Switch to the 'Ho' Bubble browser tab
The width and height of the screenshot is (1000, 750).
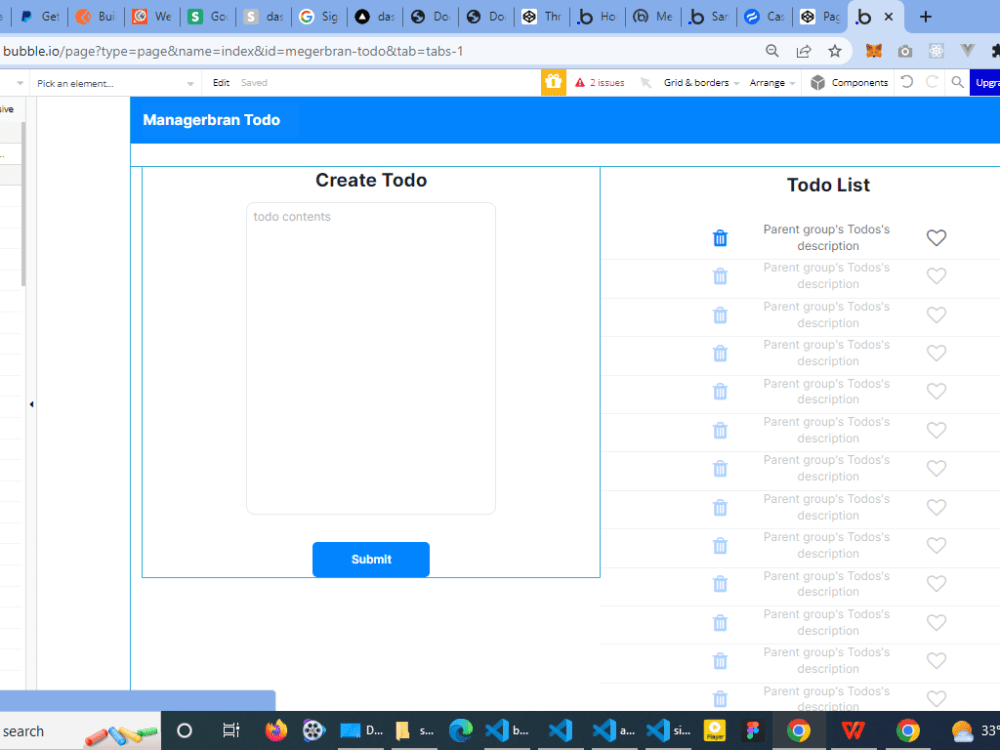[x=597, y=17]
